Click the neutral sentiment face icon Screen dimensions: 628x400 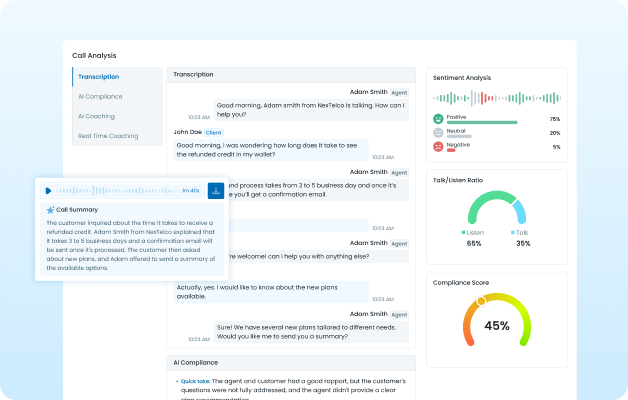point(438,133)
